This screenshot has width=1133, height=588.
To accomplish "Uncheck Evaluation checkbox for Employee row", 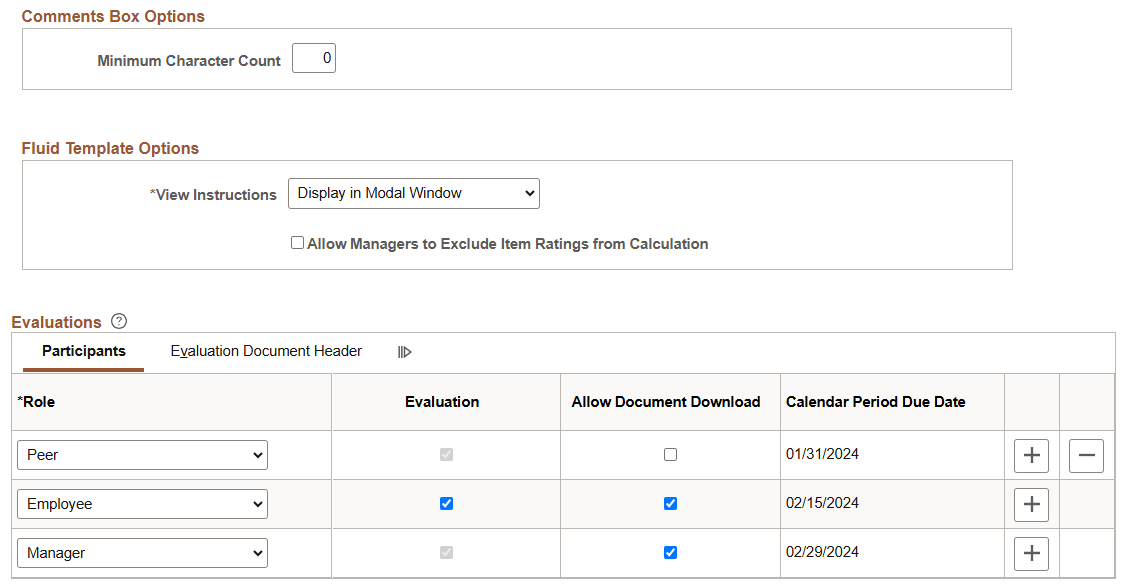I will click(x=447, y=503).
